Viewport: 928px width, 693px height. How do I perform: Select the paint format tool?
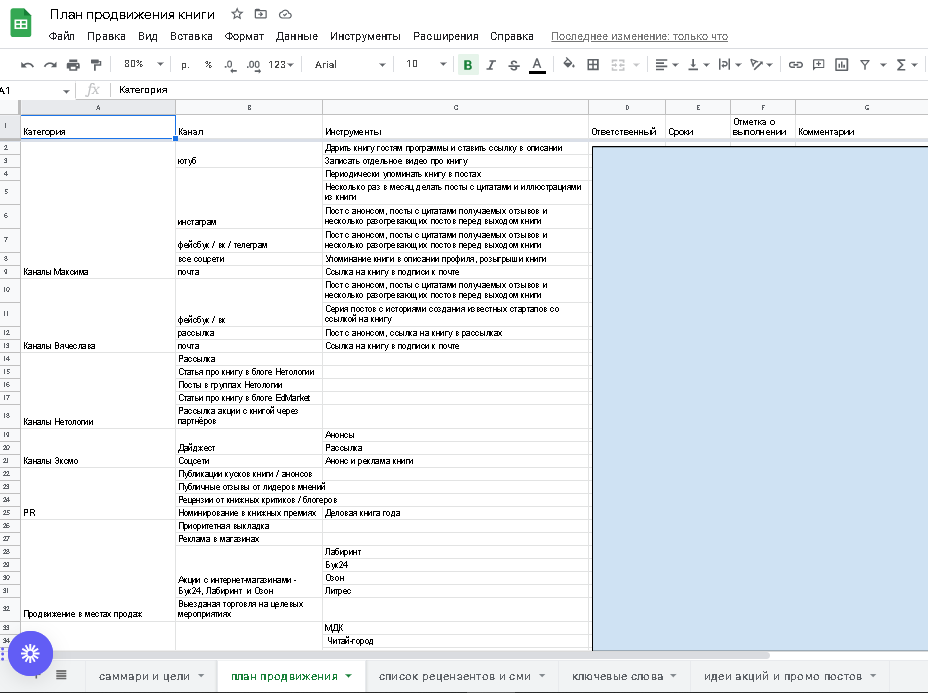[96, 65]
